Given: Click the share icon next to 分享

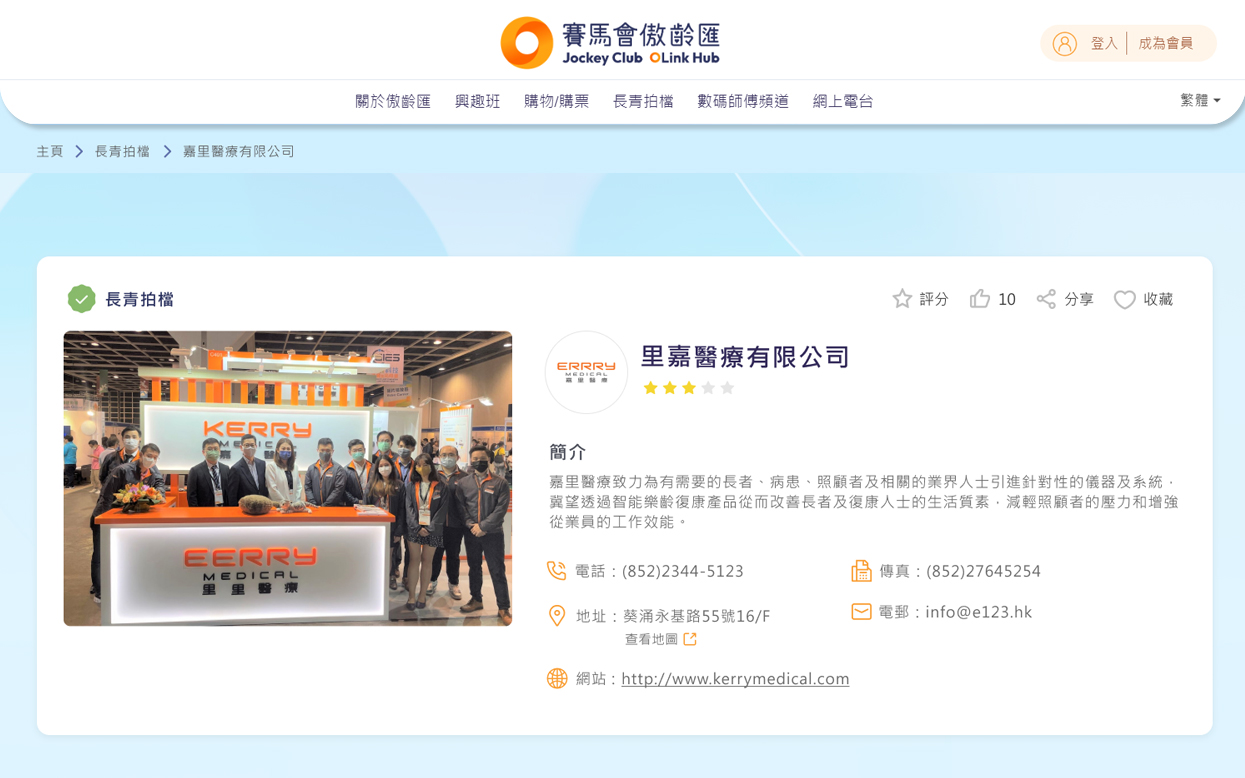Looking at the screenshot, I should pos(1046,299).
